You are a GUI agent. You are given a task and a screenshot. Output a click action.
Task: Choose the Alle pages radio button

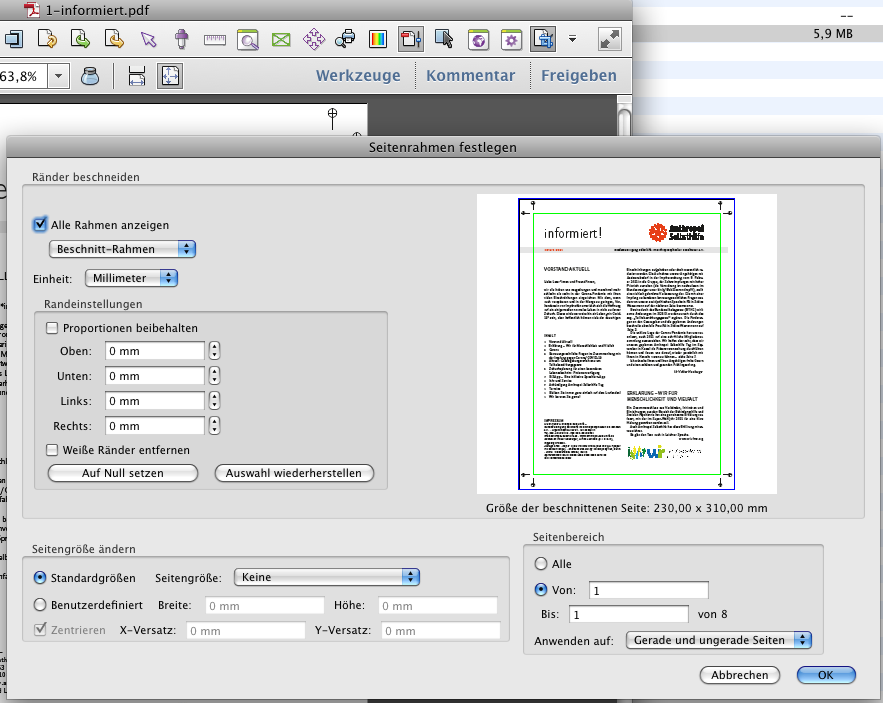[x=541, y=563]
